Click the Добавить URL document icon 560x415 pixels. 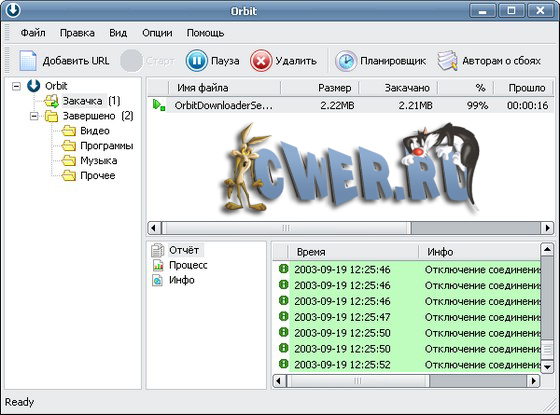(28, 60)
